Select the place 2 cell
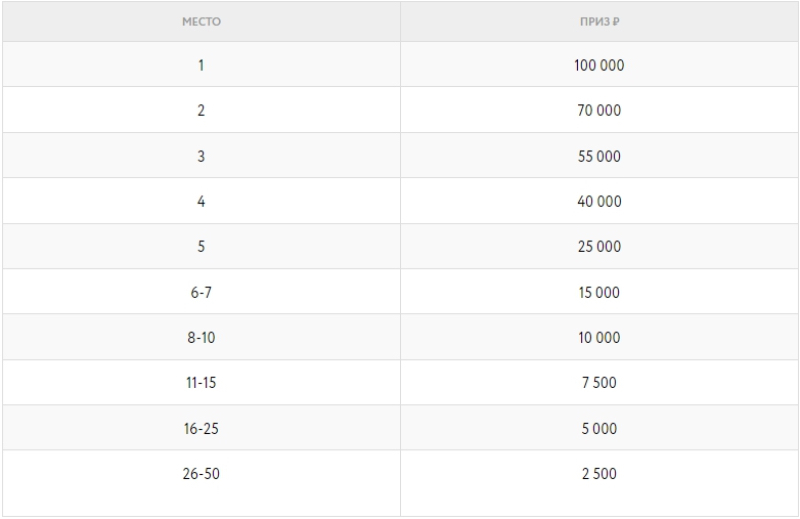The width and height of the screenshot is (800, 519). pos(201,110)
